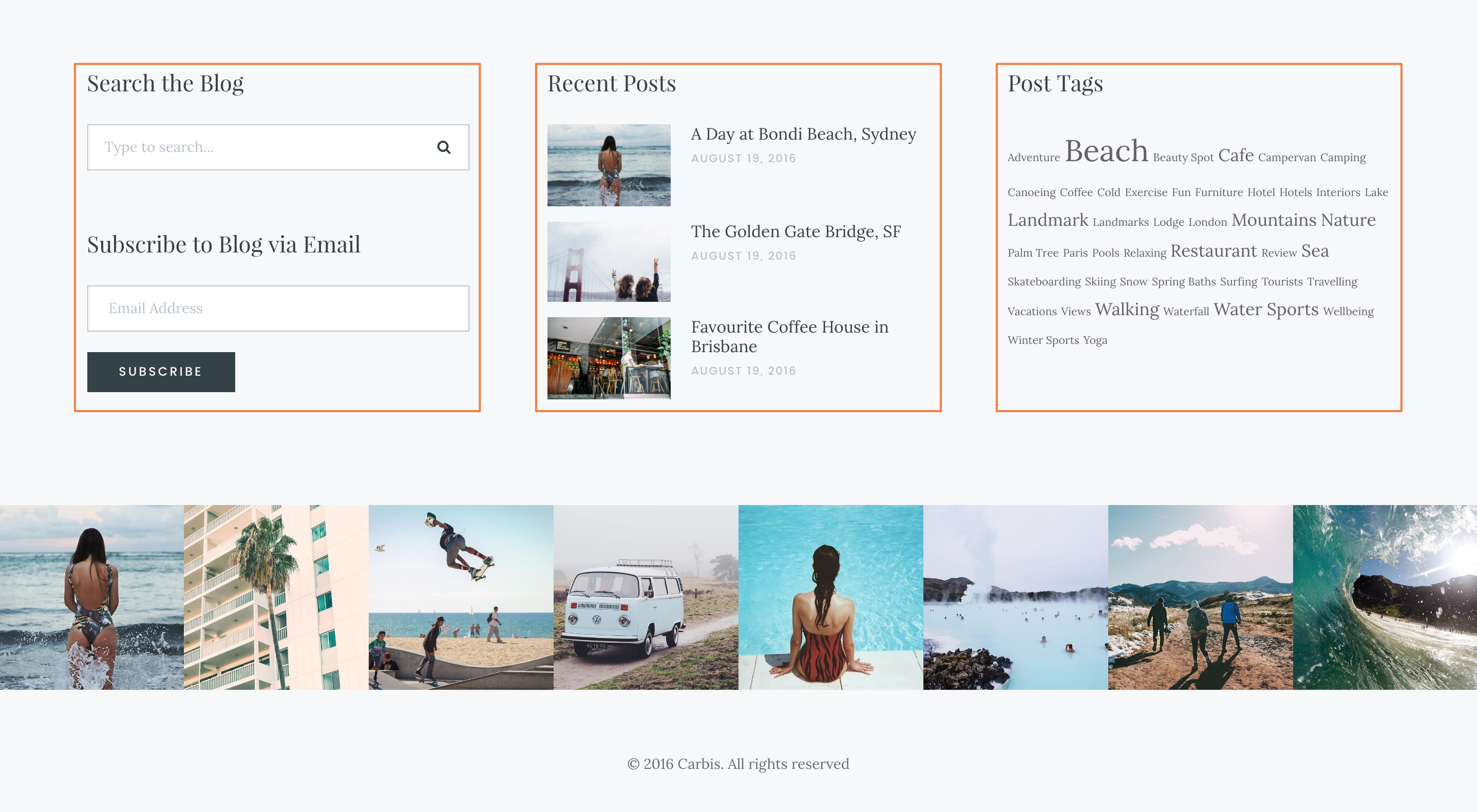The image size is (1477, 812).
Task: Click the Bondi Beach post thumbnail
Action: (x=609, y=165)
